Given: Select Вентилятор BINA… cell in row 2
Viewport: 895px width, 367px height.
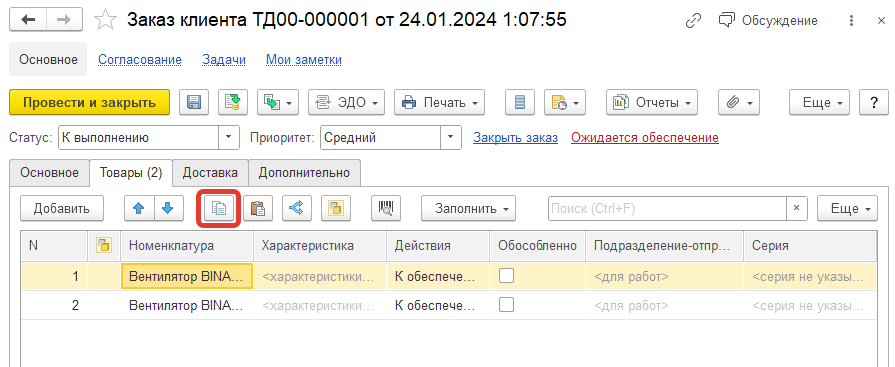Looking at the screenshot, I should 187,305.
